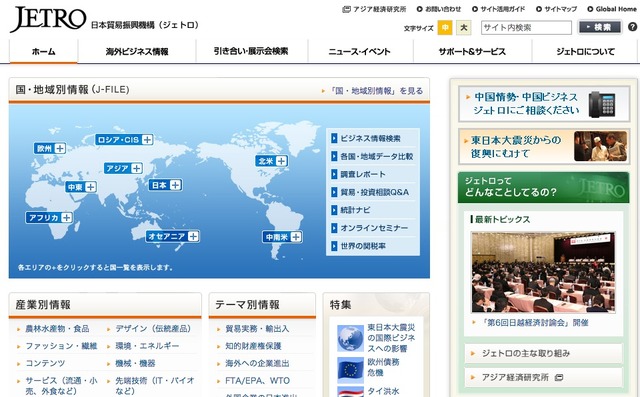Open ビジネス情報検索 in the map menu

pos(371,138)
